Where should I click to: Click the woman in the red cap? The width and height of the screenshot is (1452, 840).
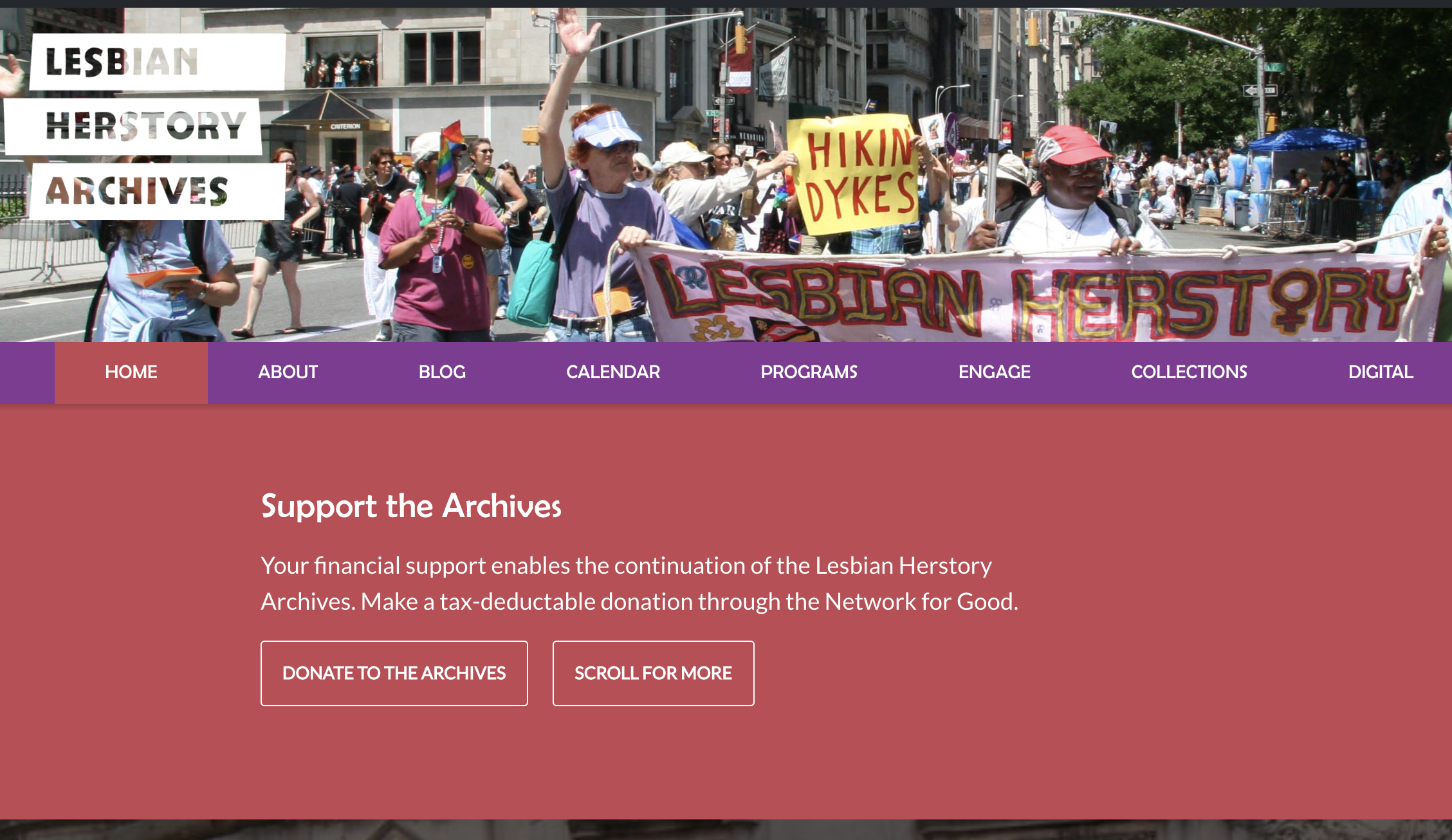tap(1071, 193)
